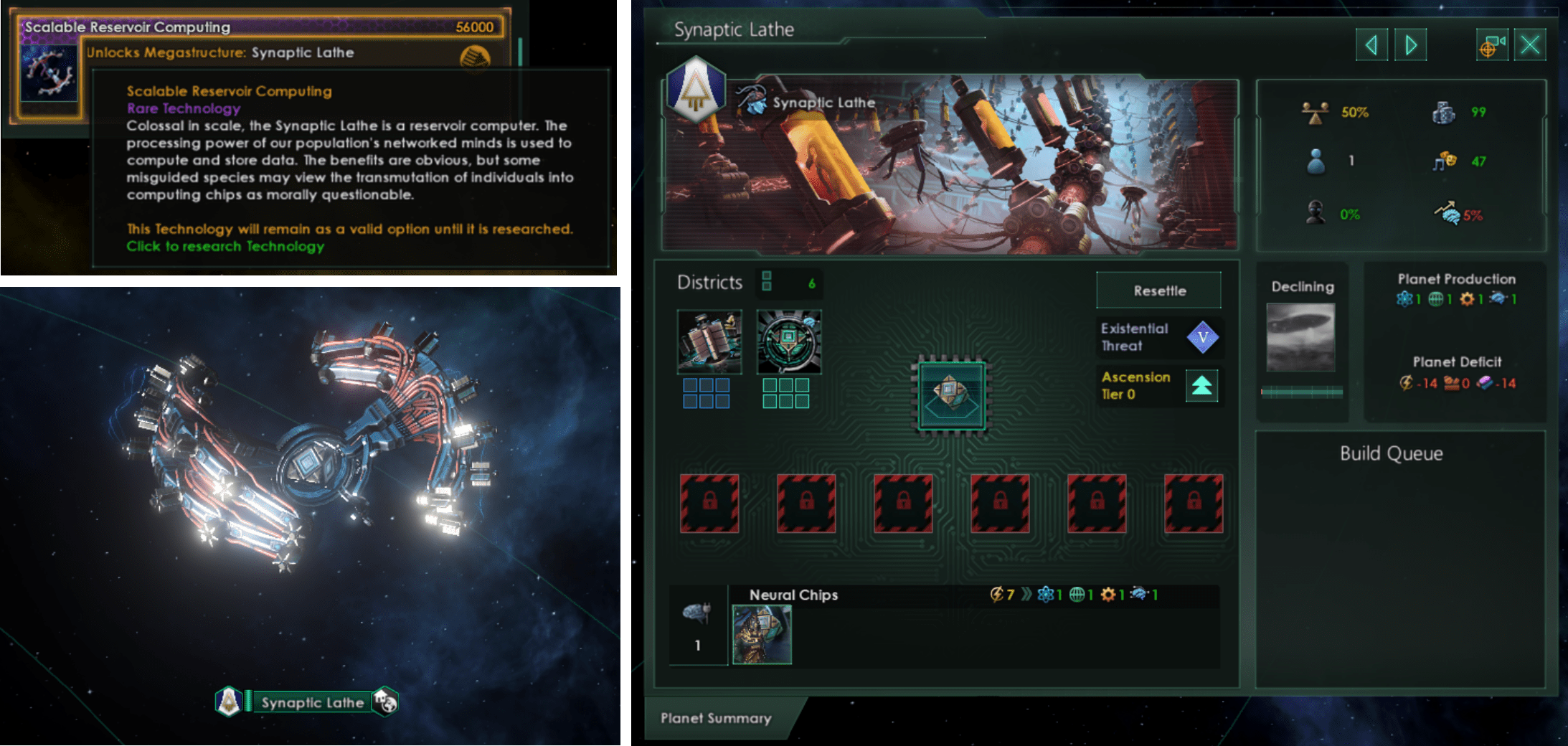The height and width of the screenshot is (746, 1568).
Task: Open Existential Threat crisis level badge
Action: pyautogui.click(x=1203, y=337)
